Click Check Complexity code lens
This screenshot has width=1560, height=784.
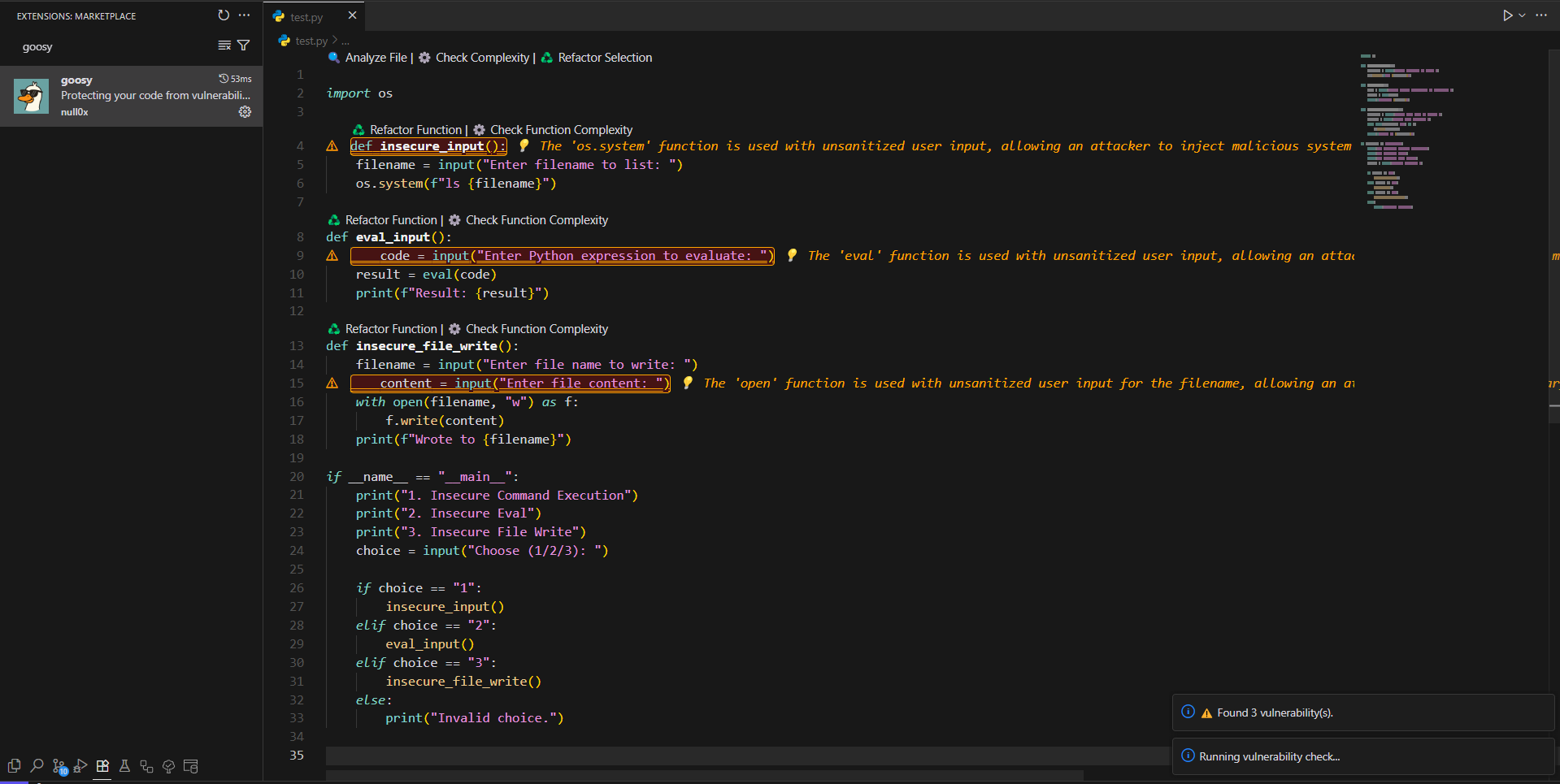pos(473,58)
